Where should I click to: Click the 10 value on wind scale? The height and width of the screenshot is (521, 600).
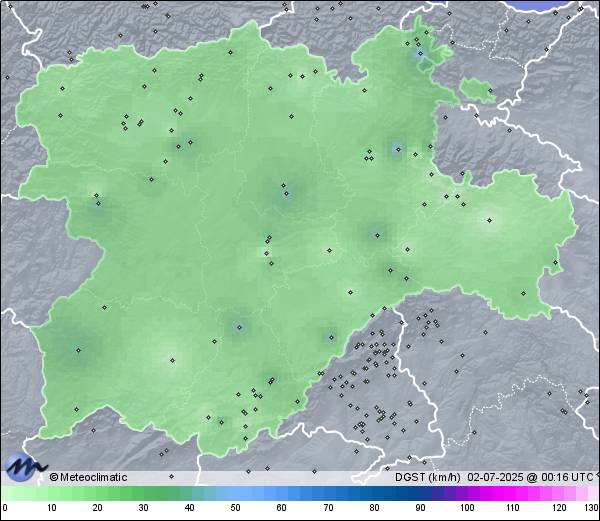[52, 508]
